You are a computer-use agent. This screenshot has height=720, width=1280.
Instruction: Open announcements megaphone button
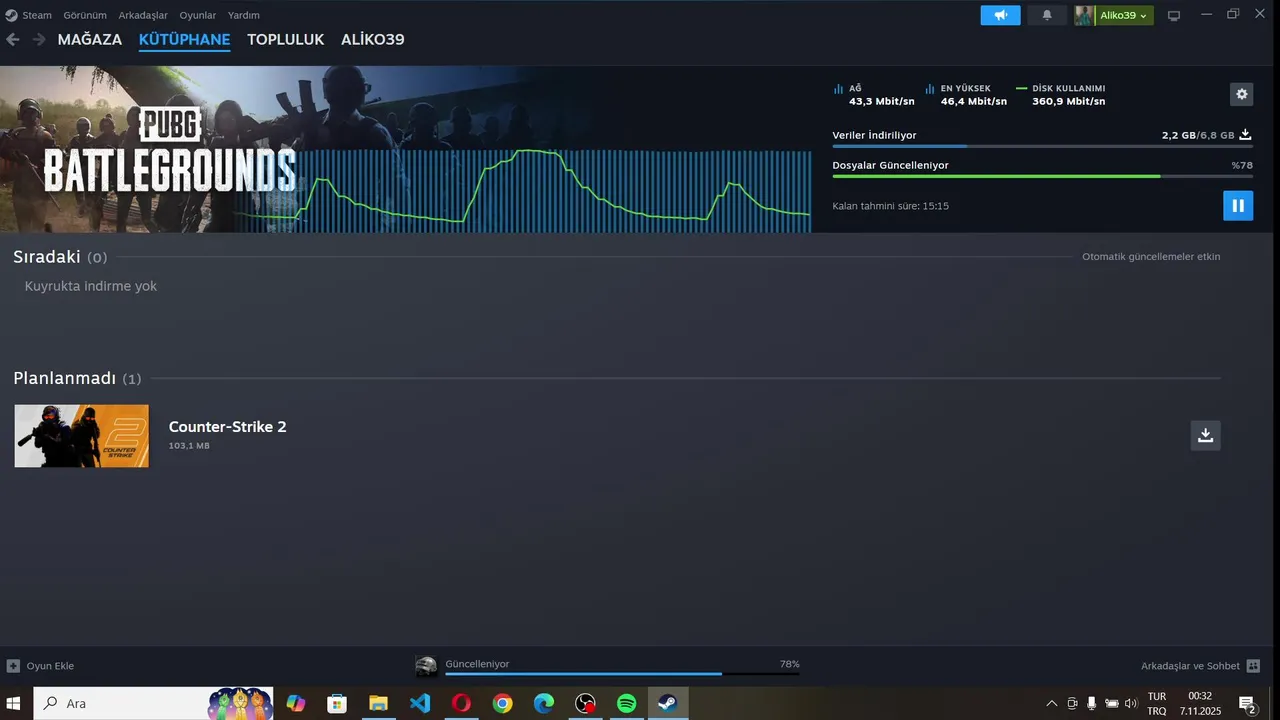(1000, 15)
